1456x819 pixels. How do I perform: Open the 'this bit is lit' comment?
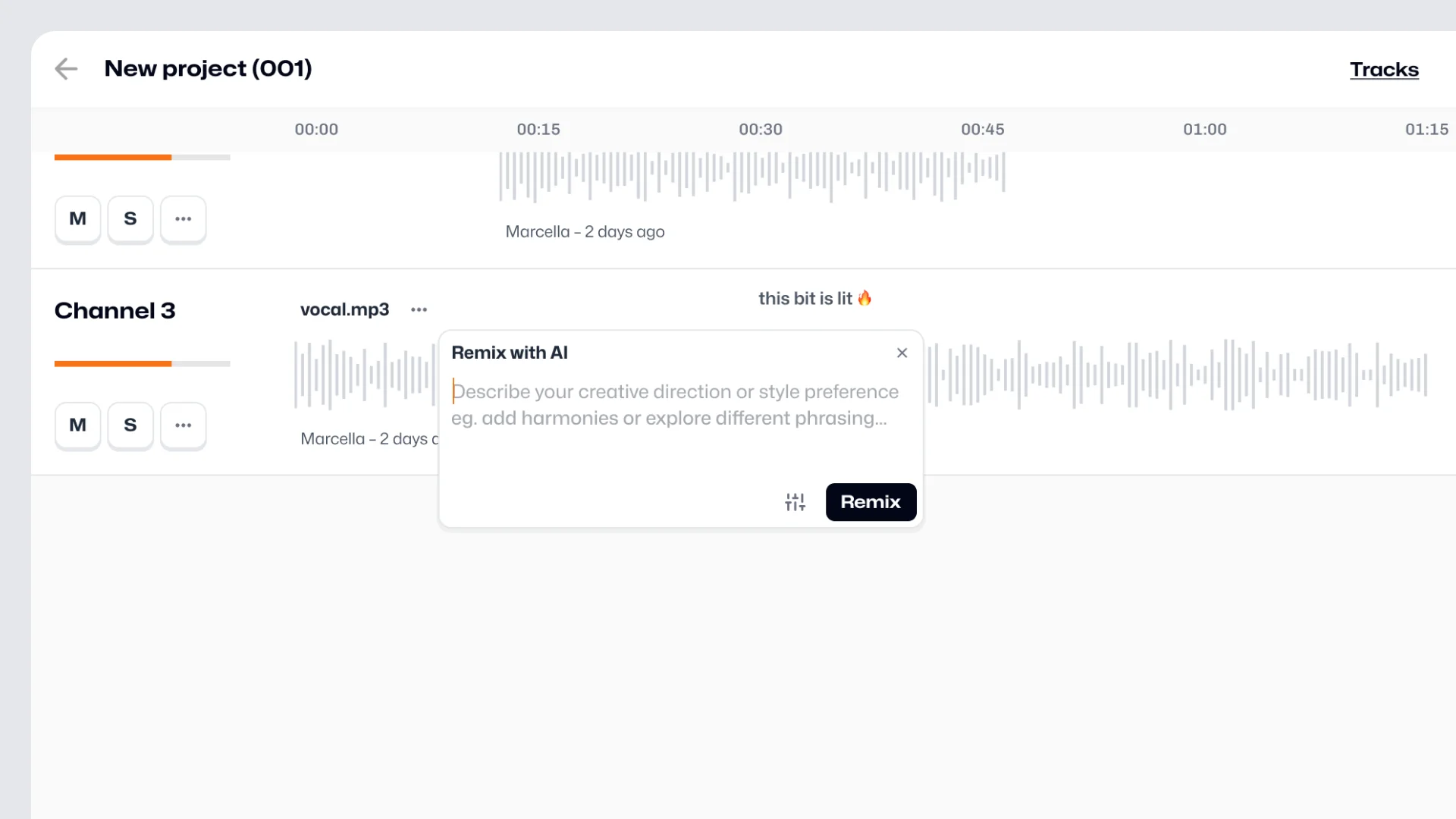[814, 299]
